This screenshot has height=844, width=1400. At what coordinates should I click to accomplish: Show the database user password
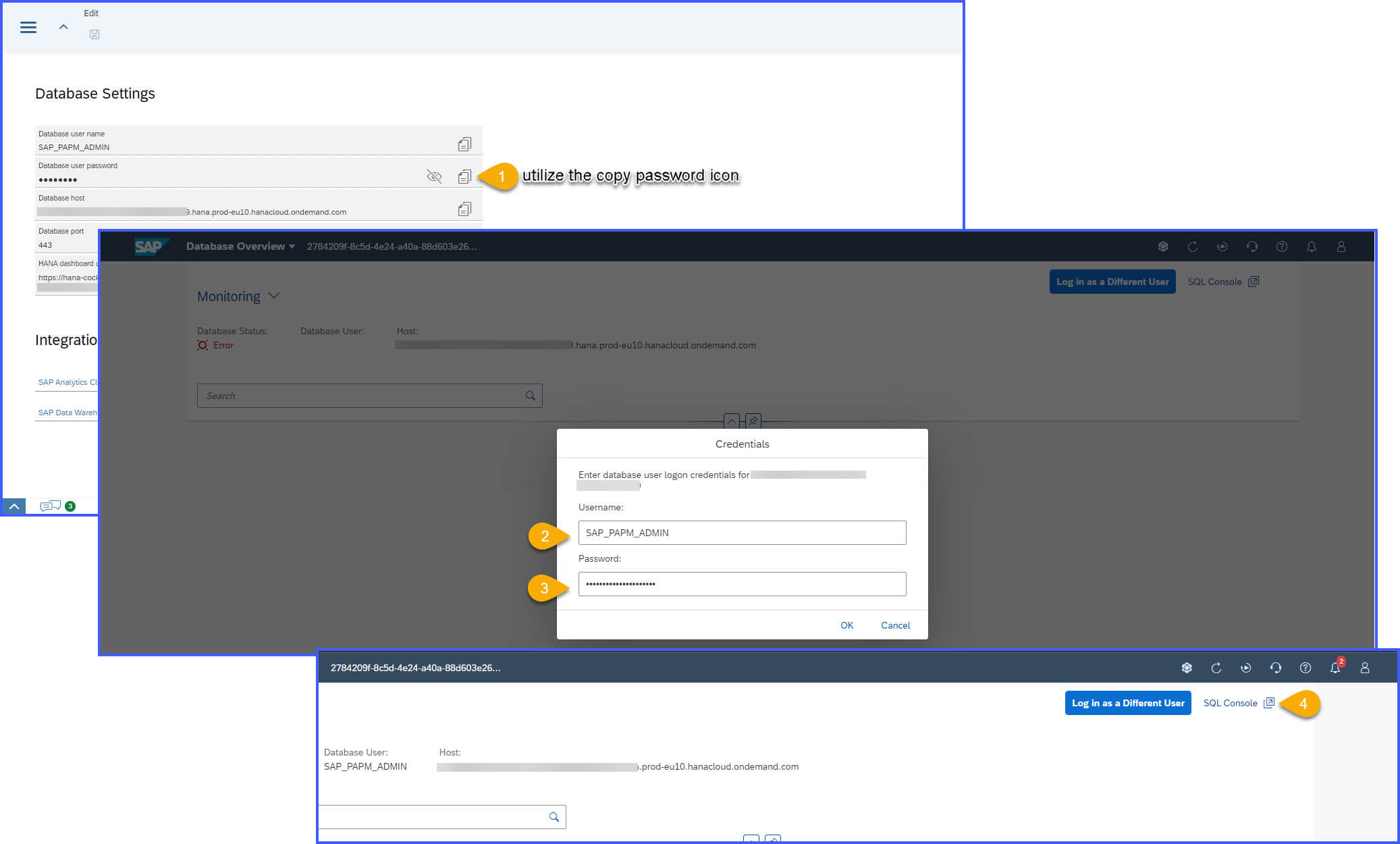434,176
